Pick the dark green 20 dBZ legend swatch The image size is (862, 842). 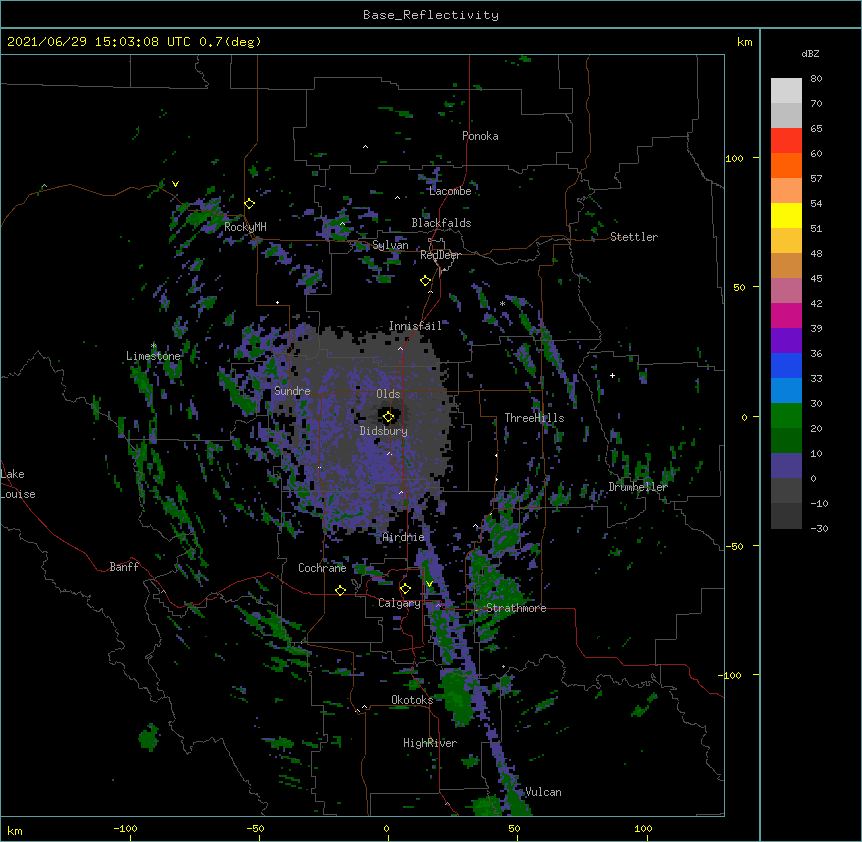[786, 441]
